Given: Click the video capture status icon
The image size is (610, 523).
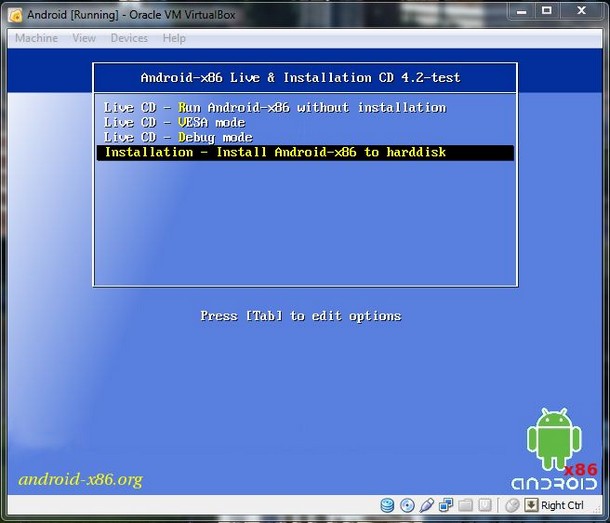Looking at the screenshot, I should [x=485, y=505].
